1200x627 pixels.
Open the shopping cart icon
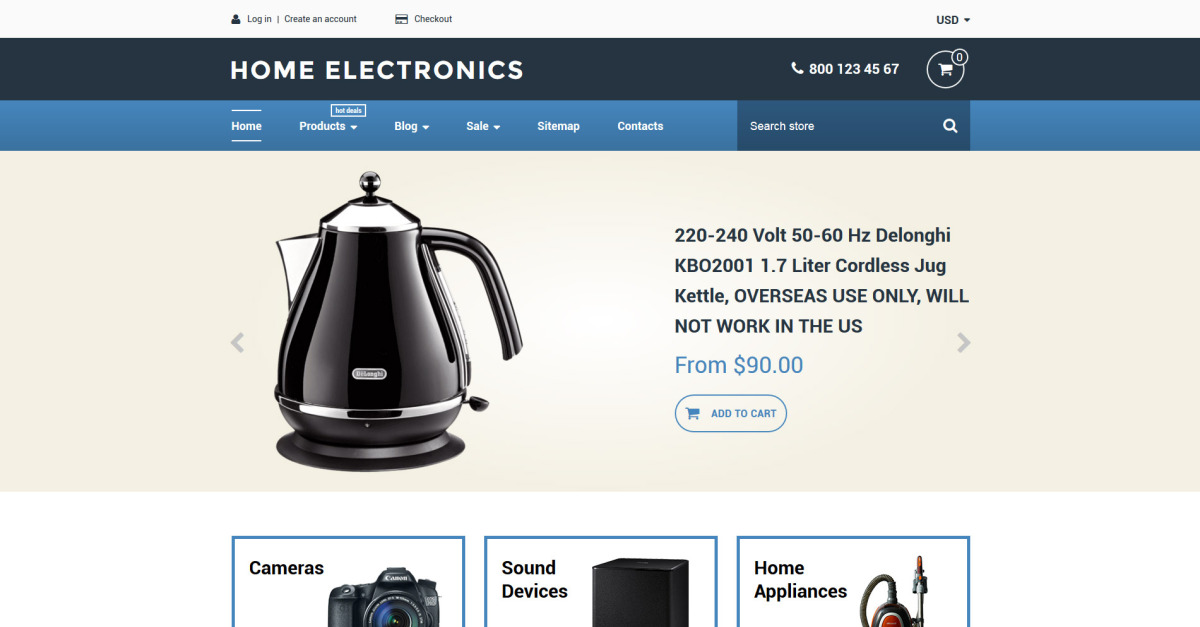click(945, 69)
